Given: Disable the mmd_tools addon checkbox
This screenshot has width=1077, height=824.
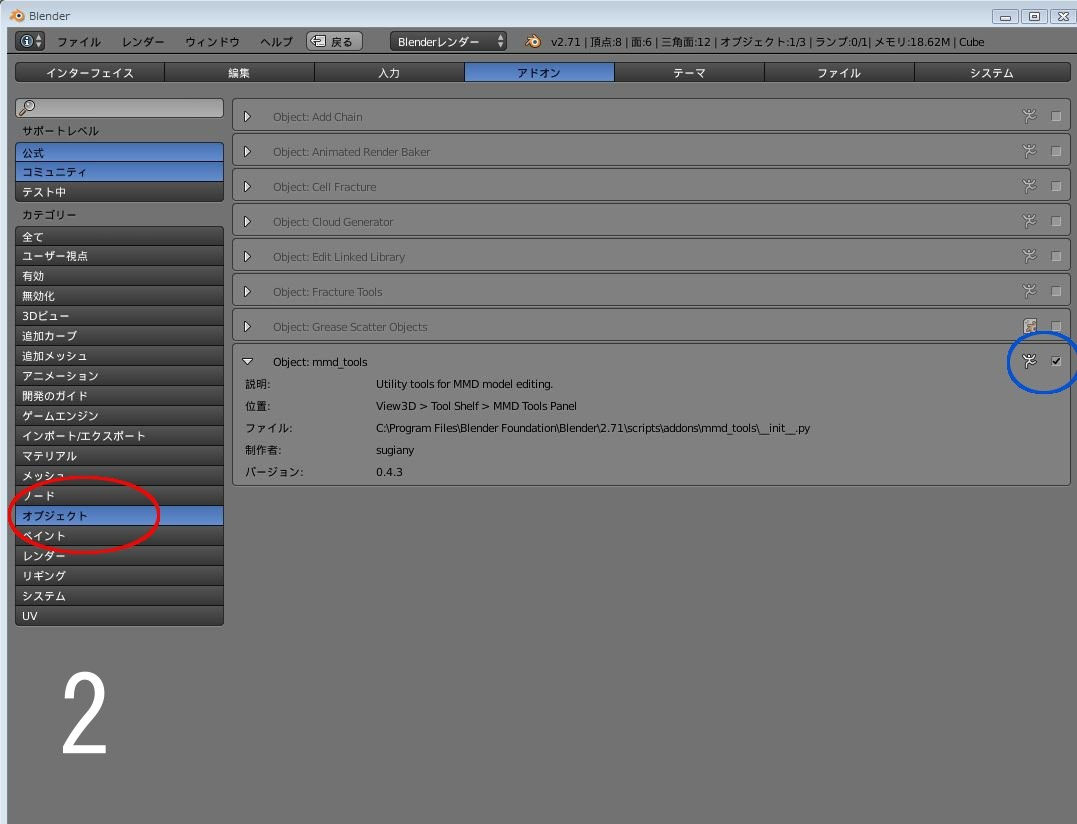Looking at the screenshot, I should click(x=1056, y=361).
